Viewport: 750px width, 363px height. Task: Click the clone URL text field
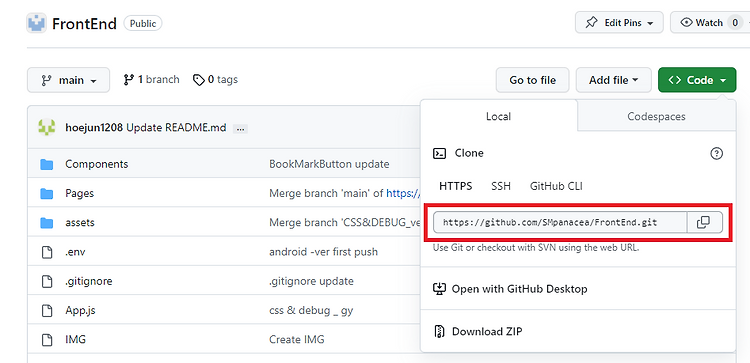coord(560,222)
